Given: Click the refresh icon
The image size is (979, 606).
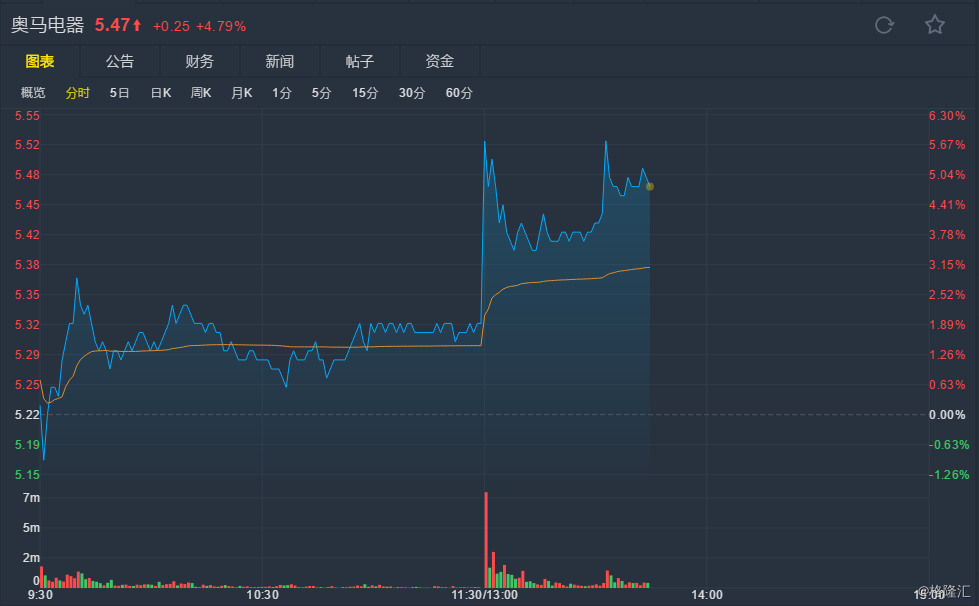Looking at the screenshot, I should [x=884, y=25].
